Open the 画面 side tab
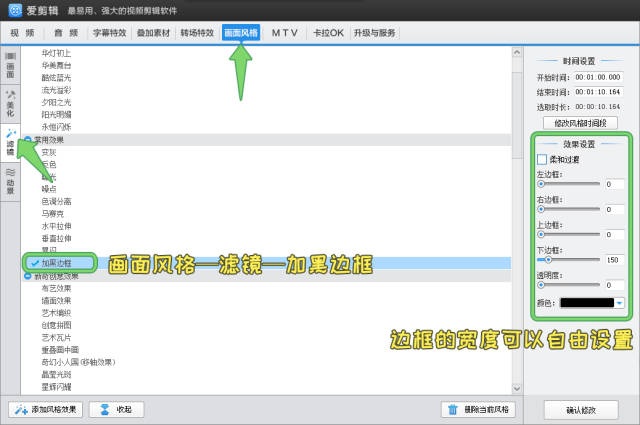The width and height of the screenshot is (640, 425). click(x=10, y=65)
